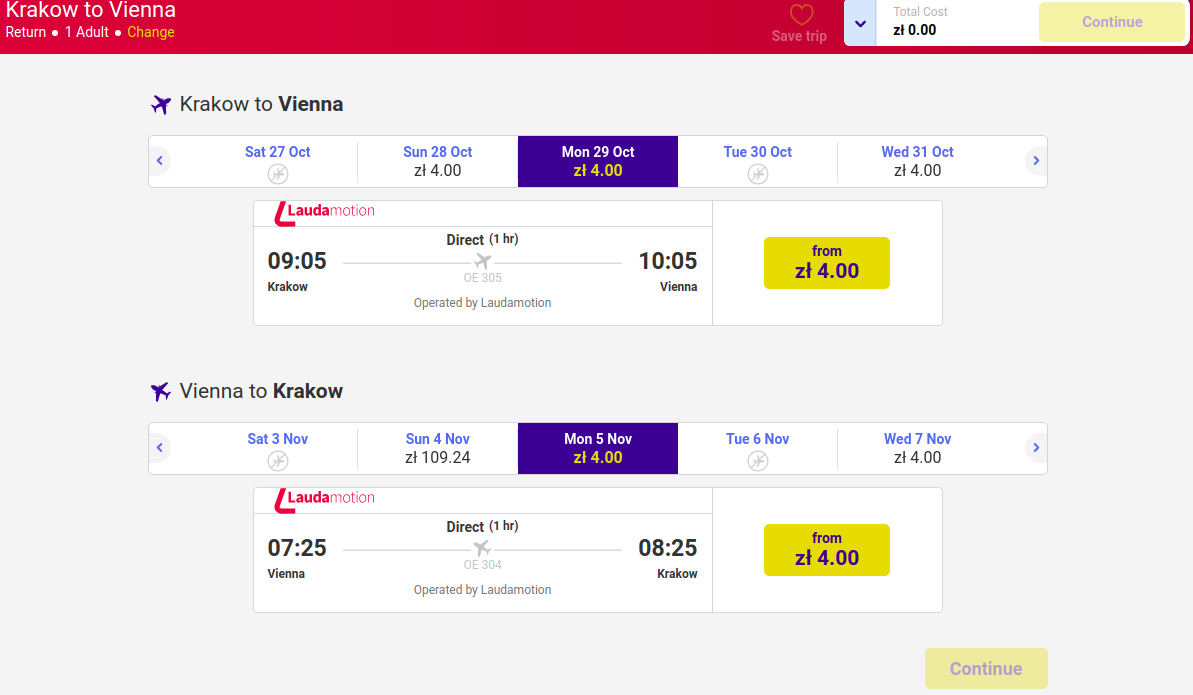The height and width of the screenshot is (695, 1193).
Task: Click the Laudamotion logo on outbound flight
Action: pos(324,212)
